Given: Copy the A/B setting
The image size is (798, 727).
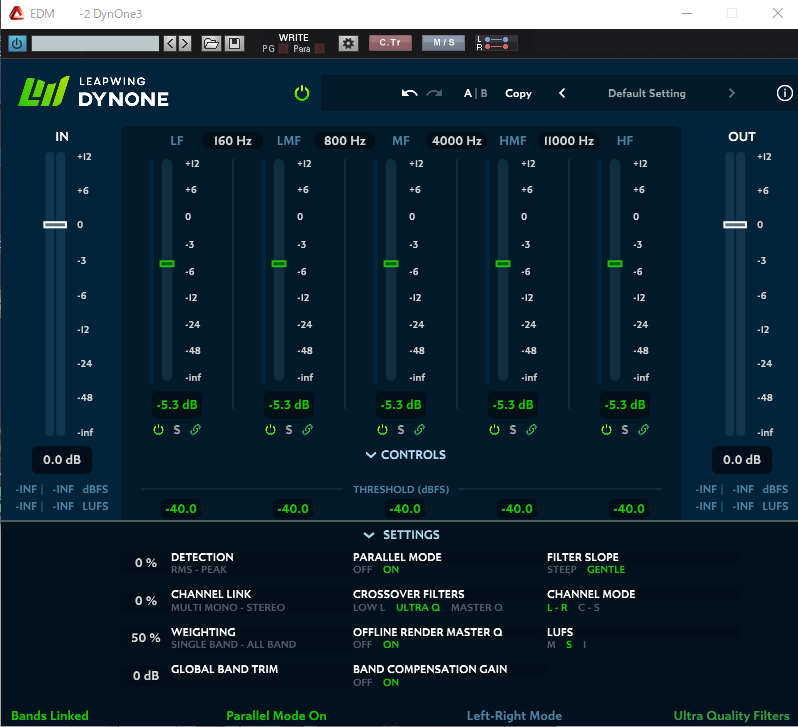Looking at the screenshot, I should 518,93.
